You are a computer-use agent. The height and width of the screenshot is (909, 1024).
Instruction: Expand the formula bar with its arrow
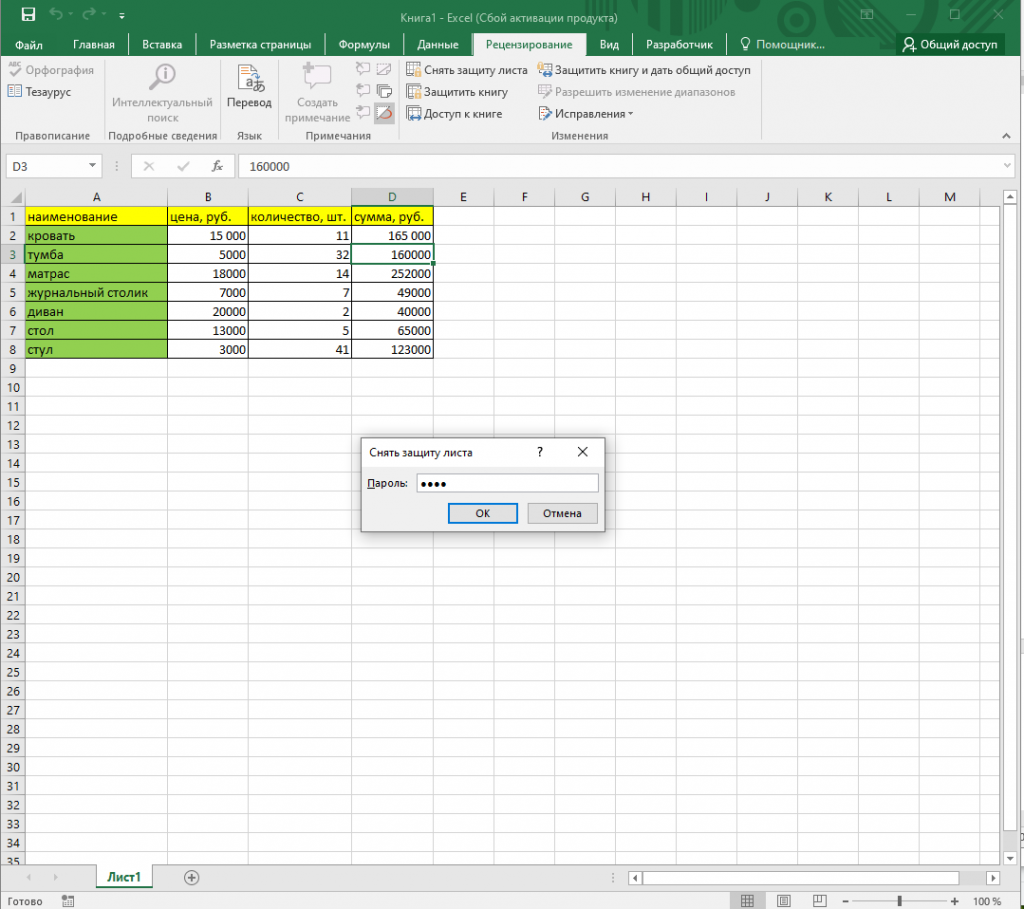[1006, 166]
